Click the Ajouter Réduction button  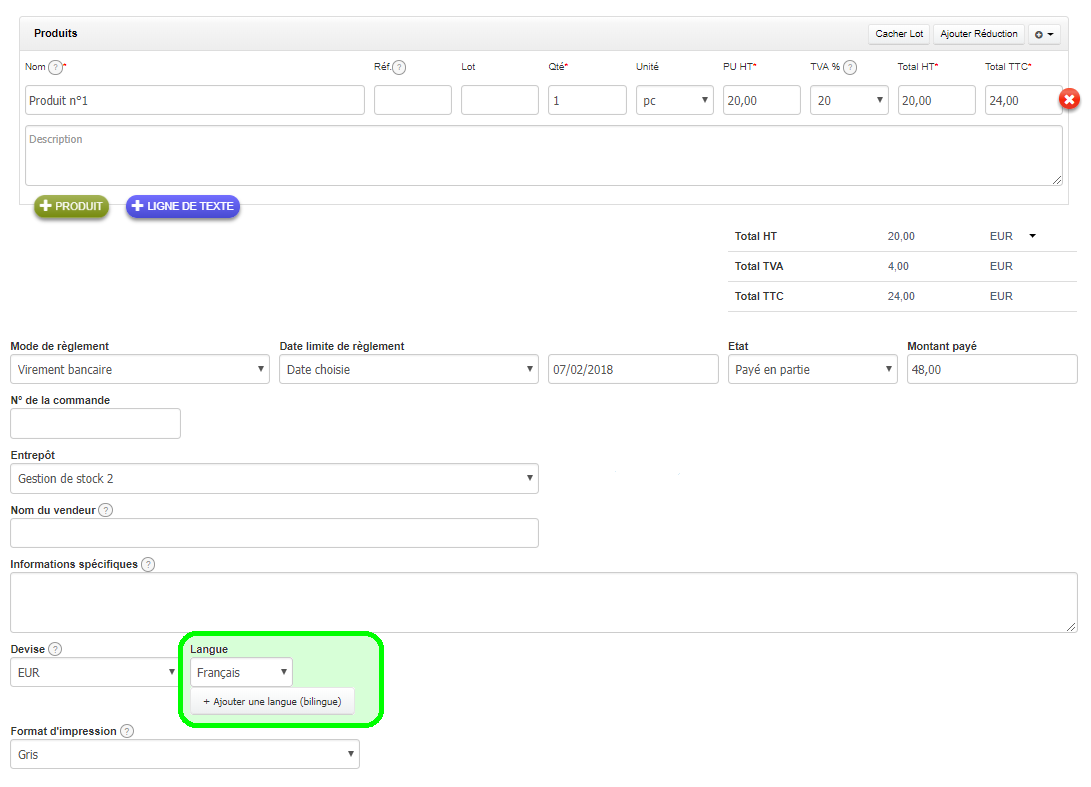coord(979,34)
